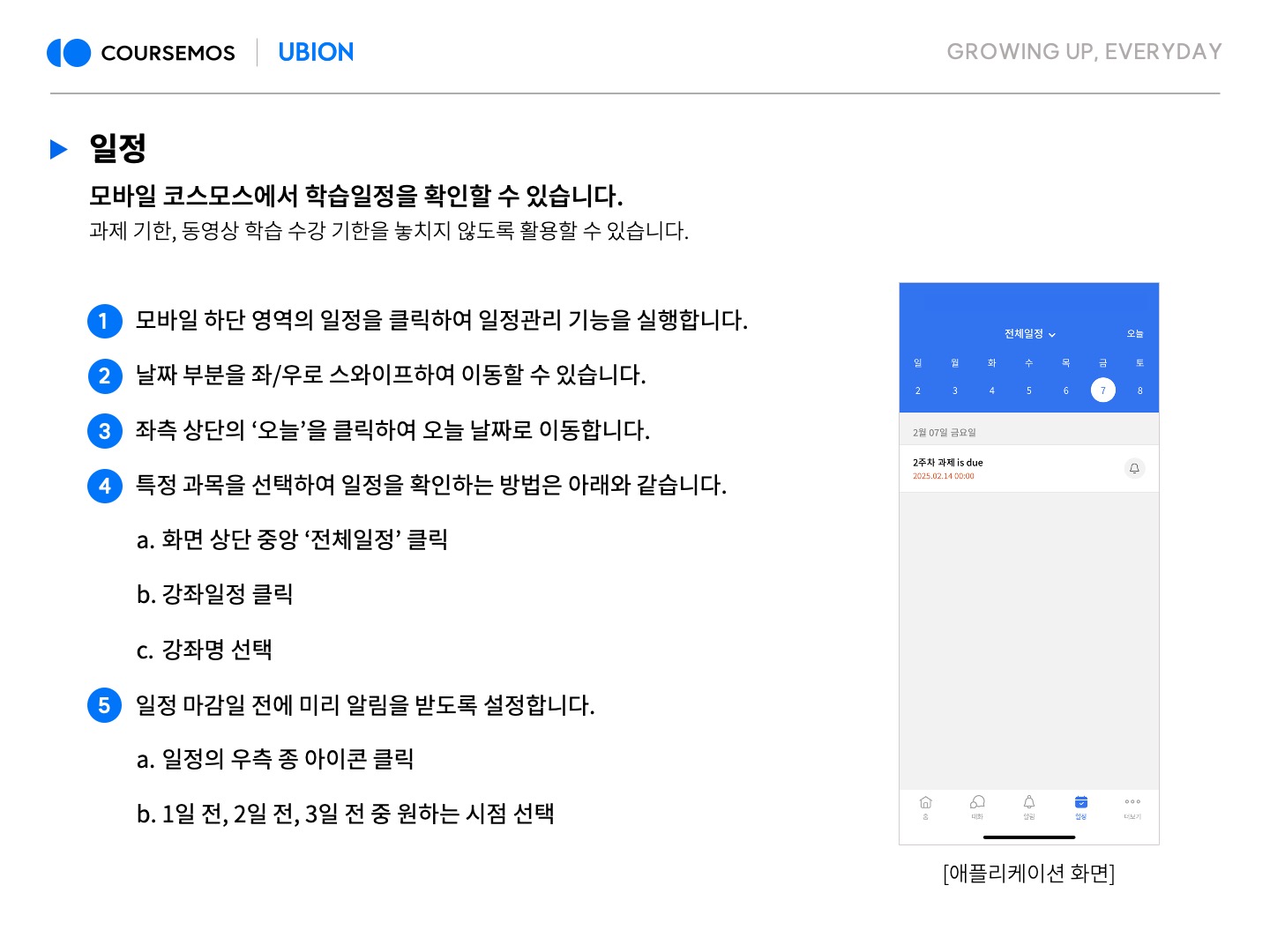Select date 2 under Sunday (일)
This screenshot has width=1270, height=952.
coord(917,390)
